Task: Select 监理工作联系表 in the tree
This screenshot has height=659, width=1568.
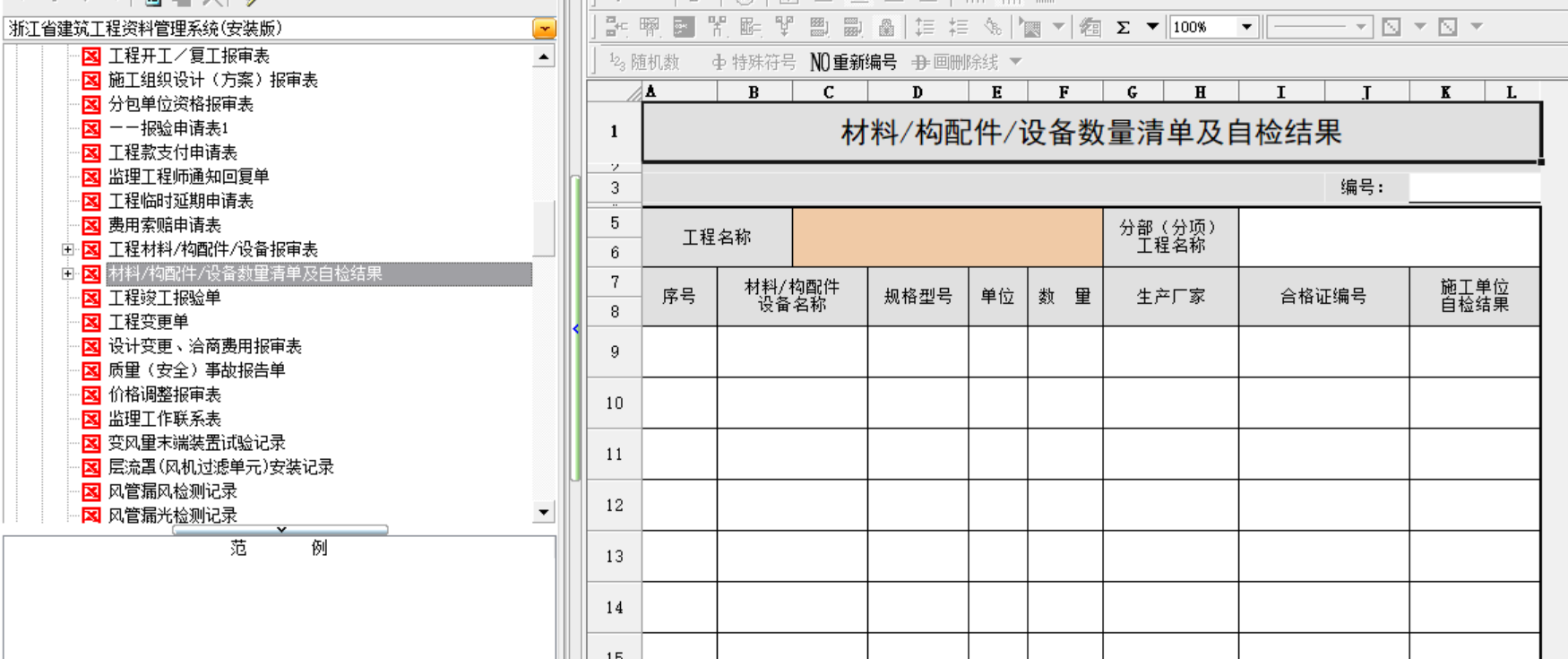Action: 164,419
